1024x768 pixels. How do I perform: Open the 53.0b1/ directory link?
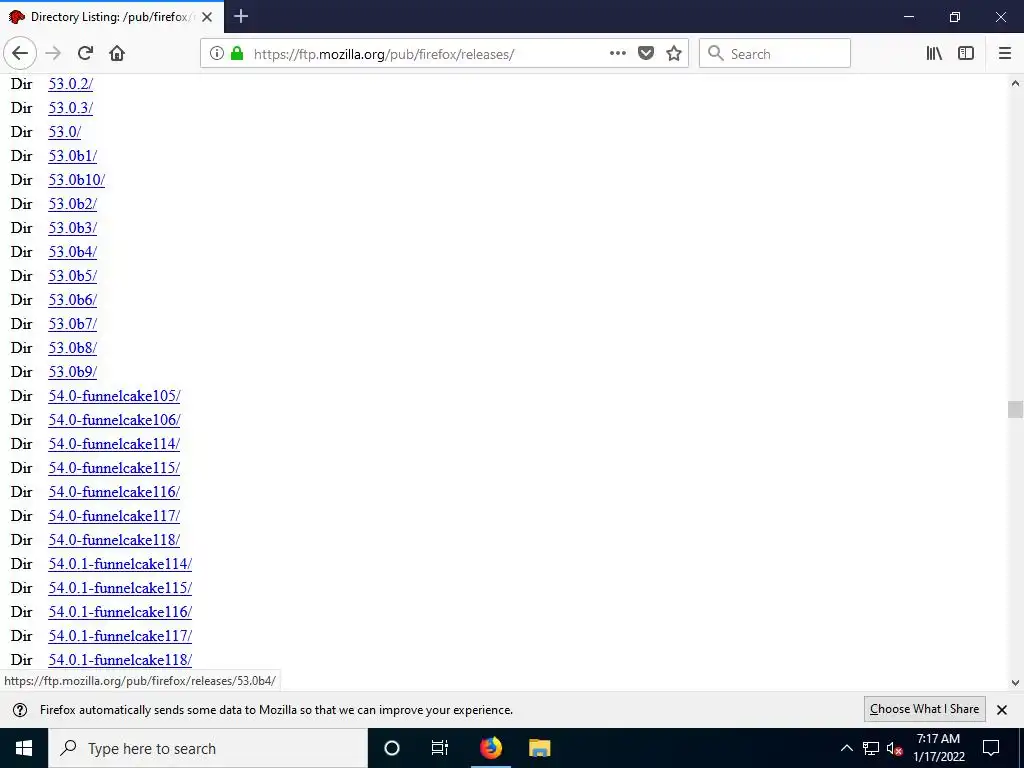(x=72, y=156)
